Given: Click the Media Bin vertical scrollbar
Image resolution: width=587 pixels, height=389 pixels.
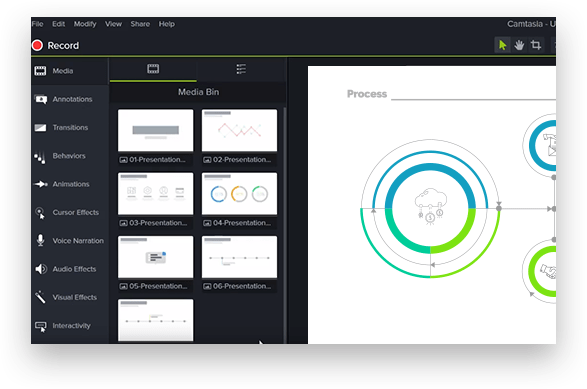Looking at the screenshot, I should point(285,225).
